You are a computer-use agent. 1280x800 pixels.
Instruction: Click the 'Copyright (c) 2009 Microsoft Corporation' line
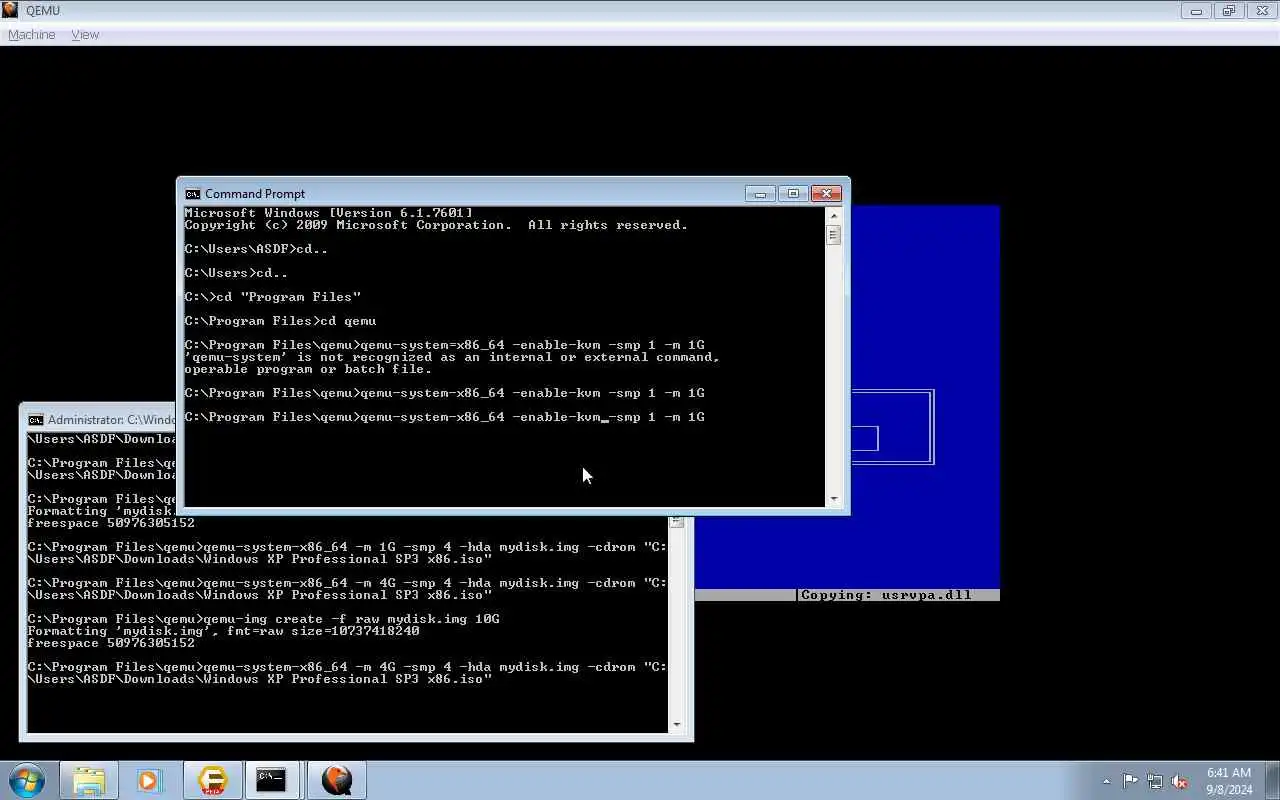(436, 225)
